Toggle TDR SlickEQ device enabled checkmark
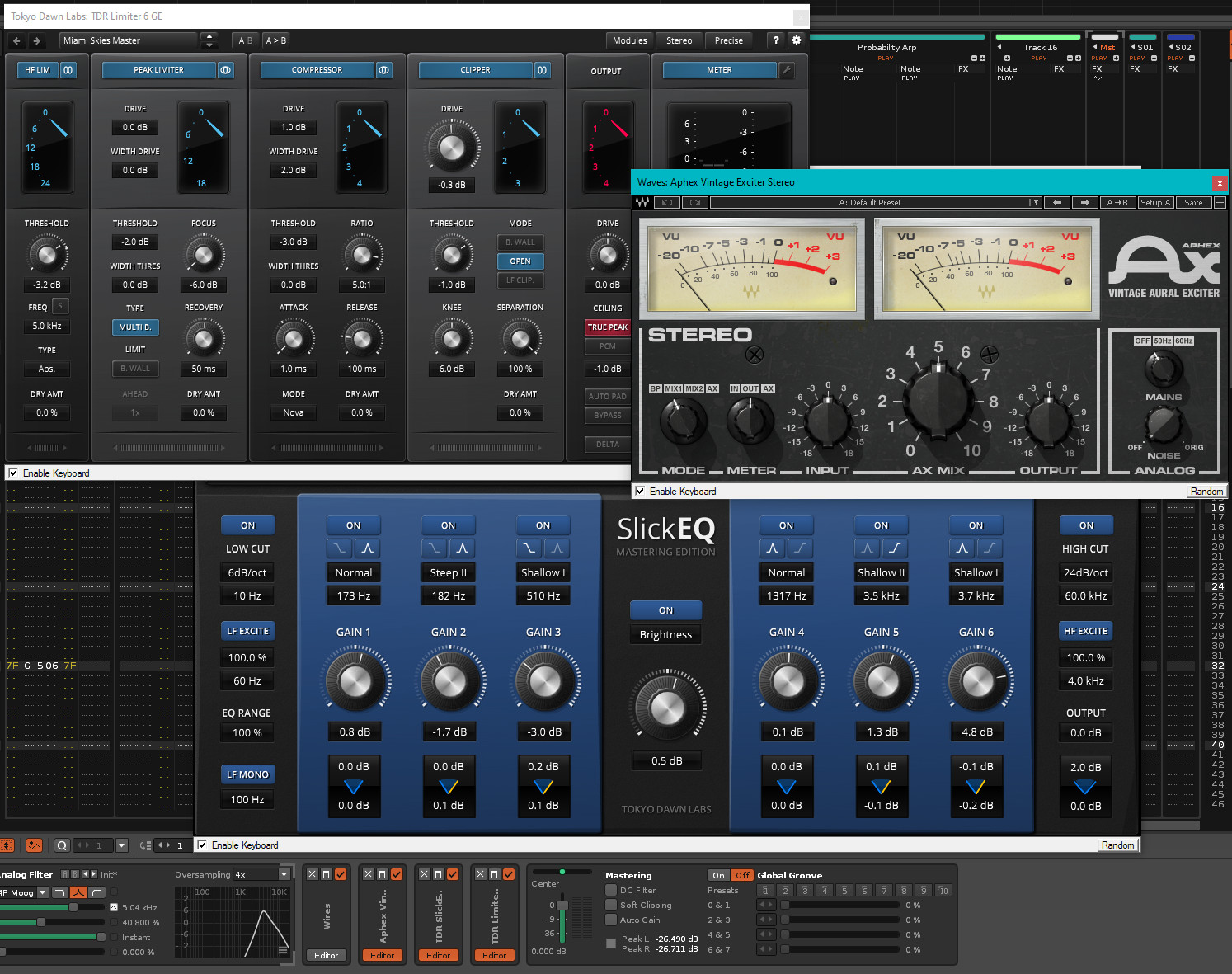 pos(453,874)
